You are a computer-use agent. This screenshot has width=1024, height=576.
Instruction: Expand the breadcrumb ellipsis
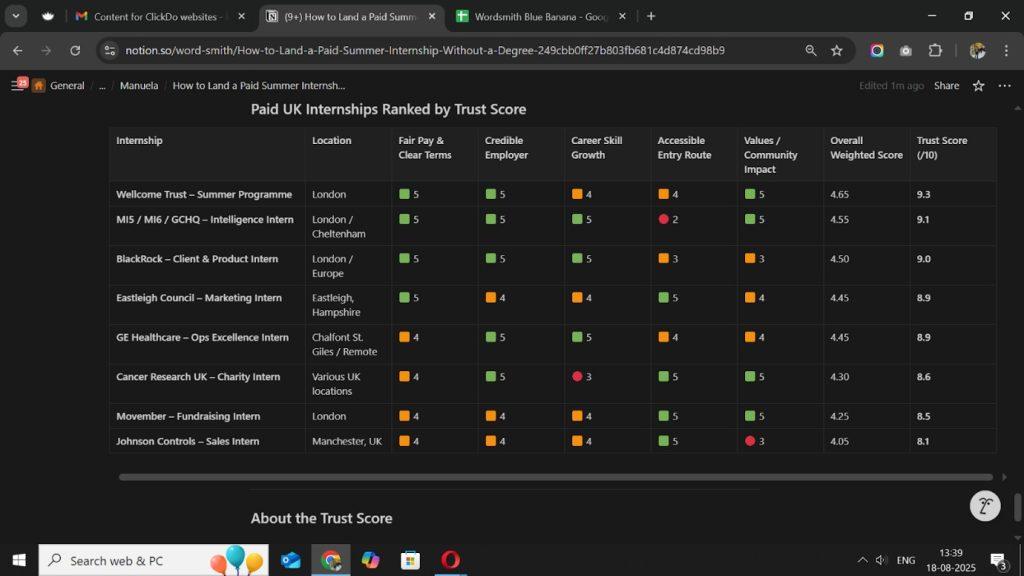102,86
